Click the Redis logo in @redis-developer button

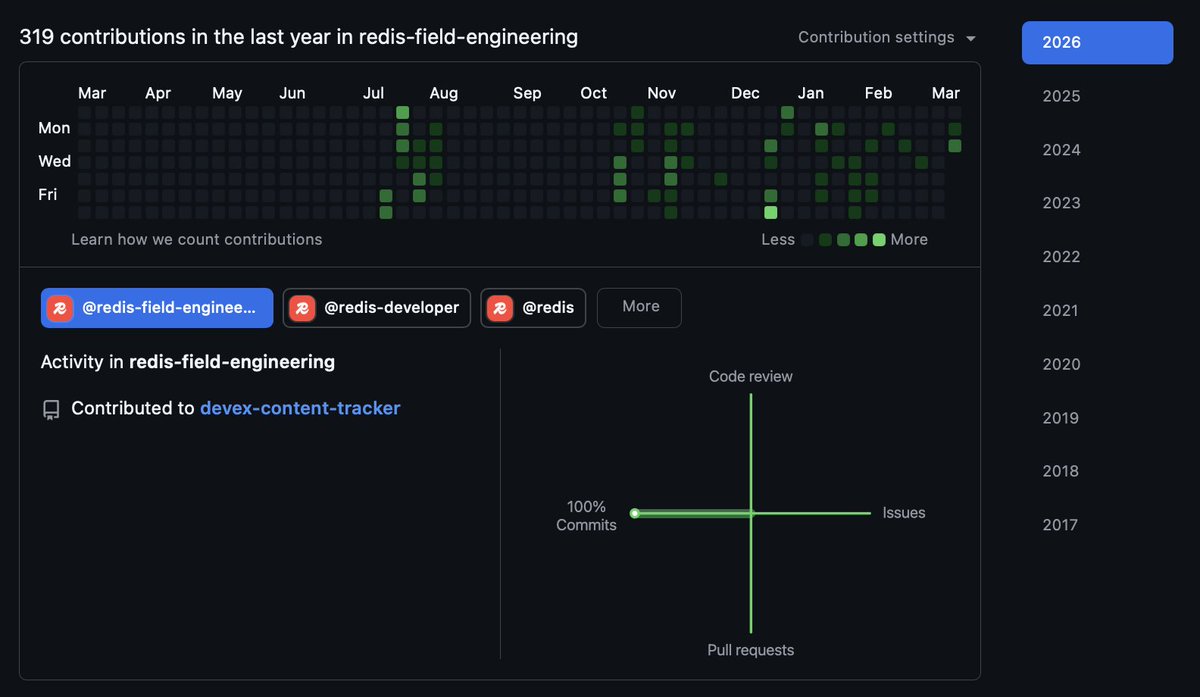[303, 308]
